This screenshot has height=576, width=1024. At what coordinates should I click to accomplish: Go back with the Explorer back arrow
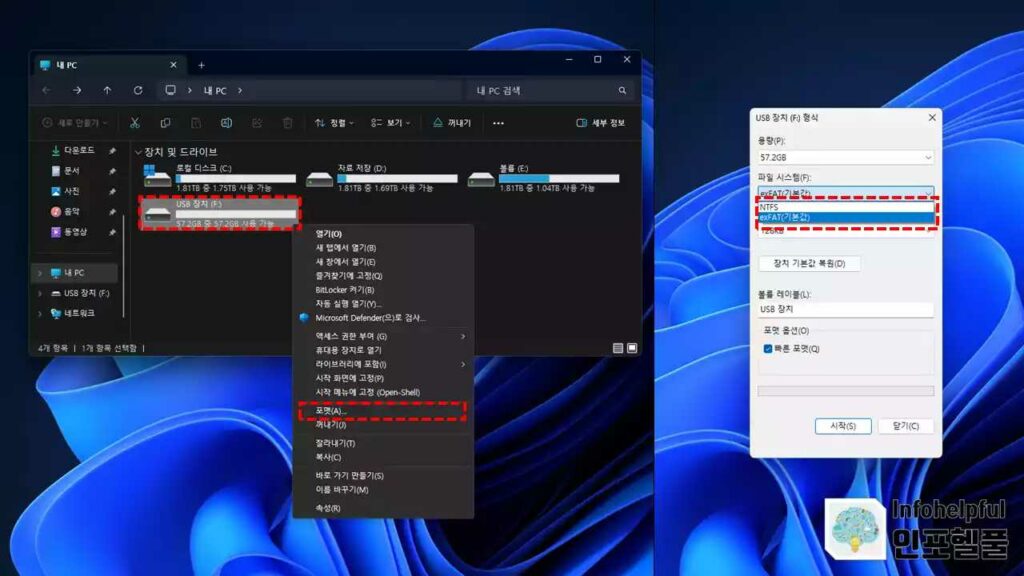click(46, 91)
